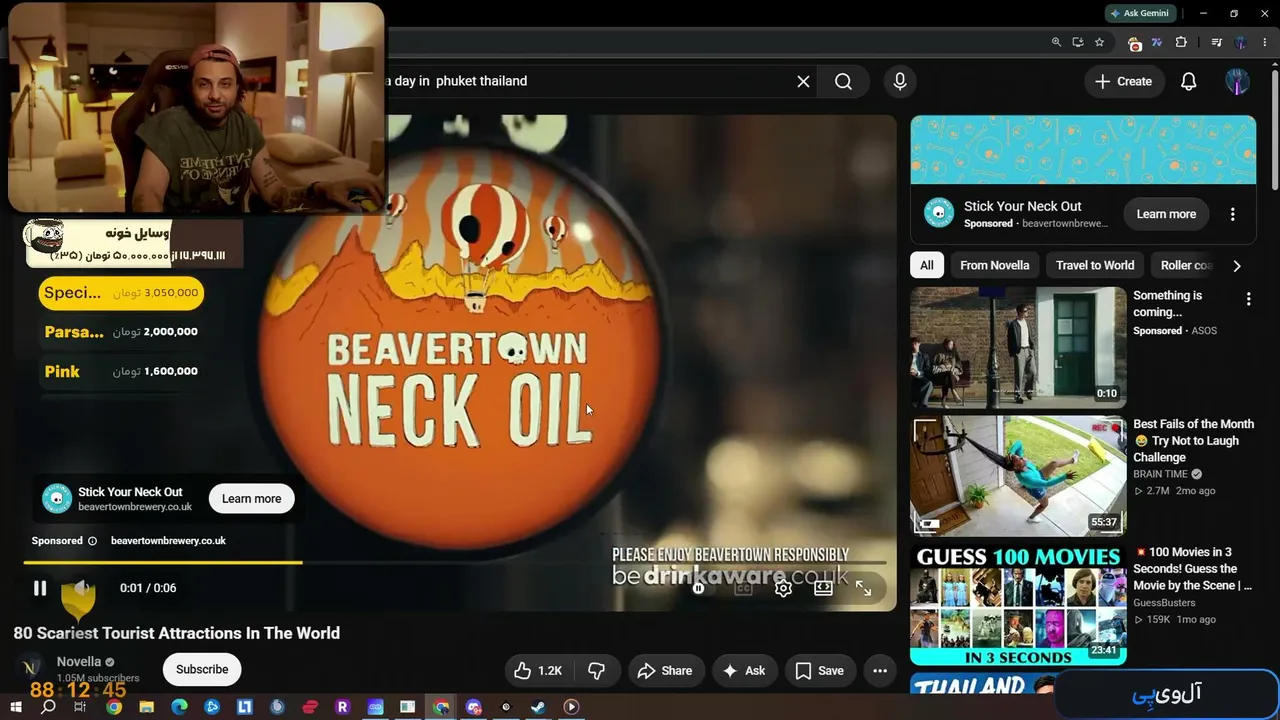Click the Sponsored label under the video ad
Image resolution: width=1280 pixels, height=720 pixels.
(x=57, y=541)
